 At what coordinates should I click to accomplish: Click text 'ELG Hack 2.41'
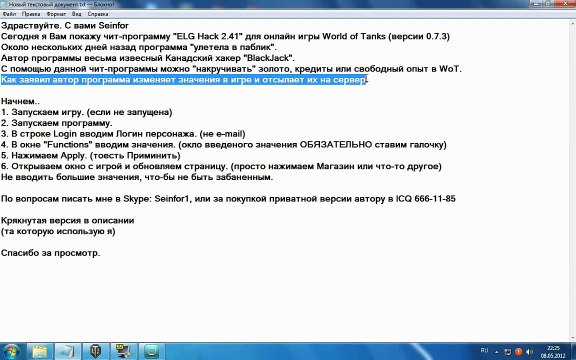coord(209,36)
